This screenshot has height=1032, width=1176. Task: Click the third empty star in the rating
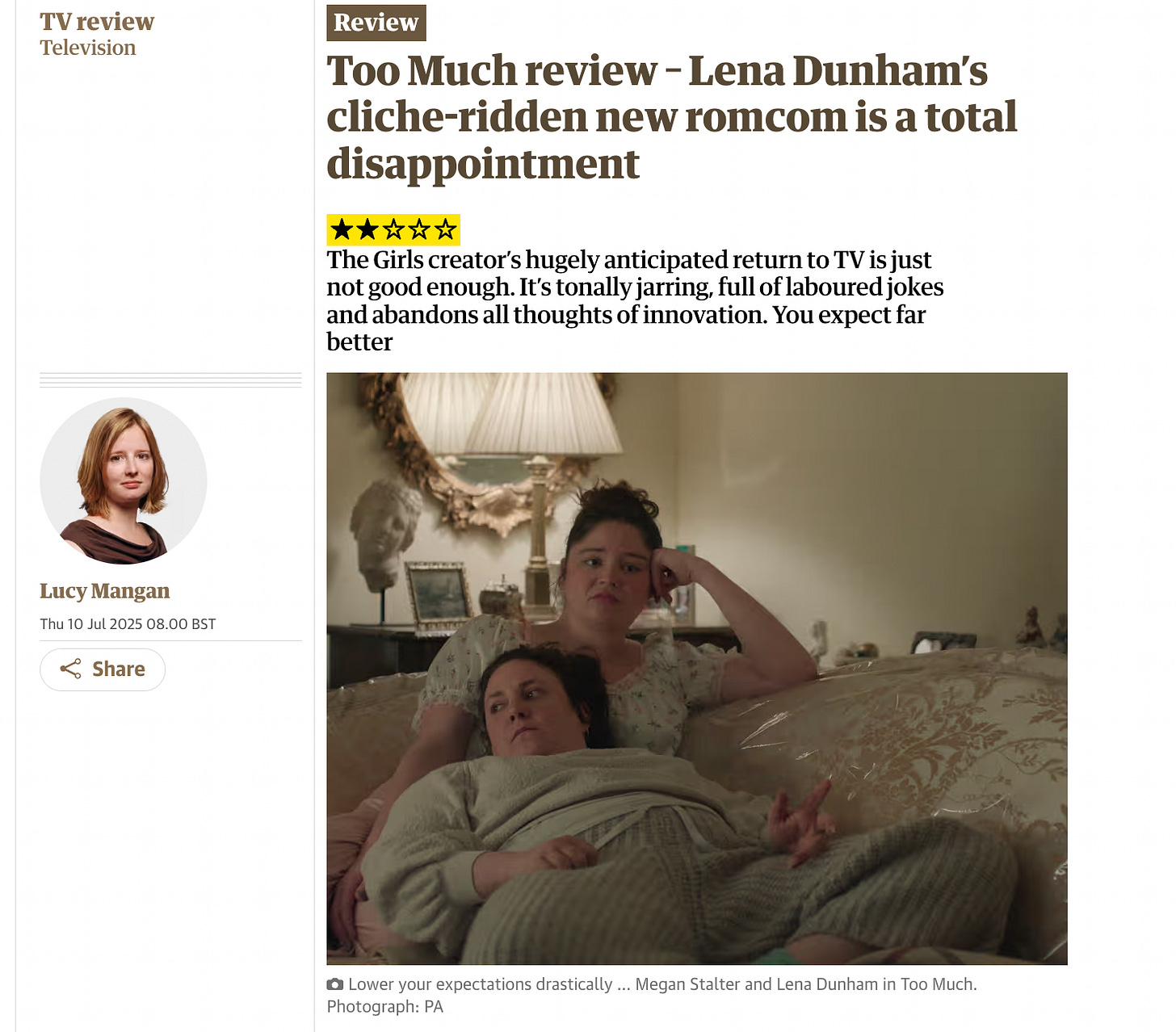tap(393, 230)
